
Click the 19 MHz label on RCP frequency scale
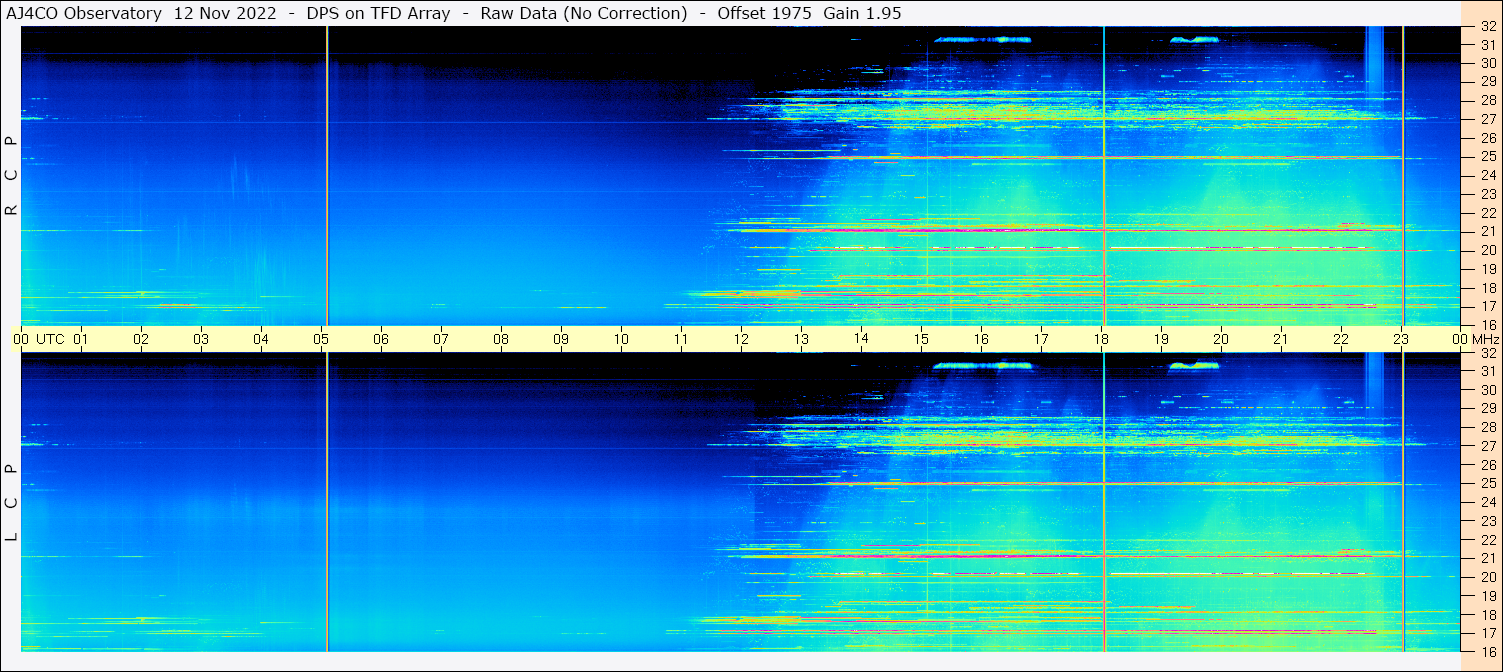tap(1488, 268)
